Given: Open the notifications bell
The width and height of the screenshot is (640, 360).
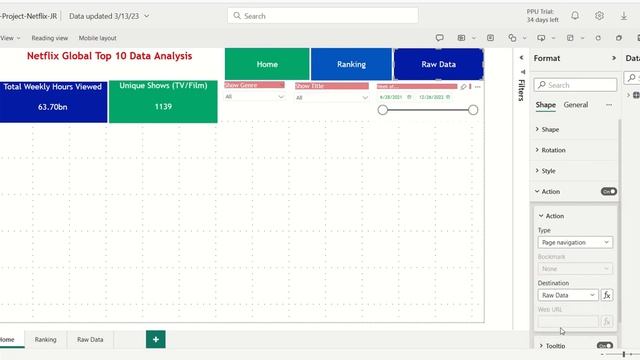Looking at the screenshot, I should point(575,16).
